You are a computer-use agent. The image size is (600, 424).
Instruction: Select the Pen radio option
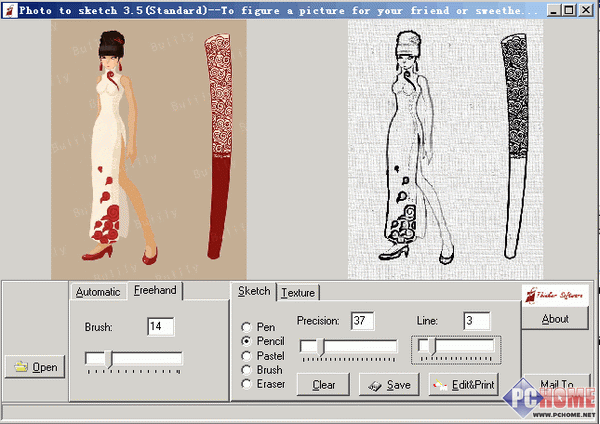click(258, 327)
